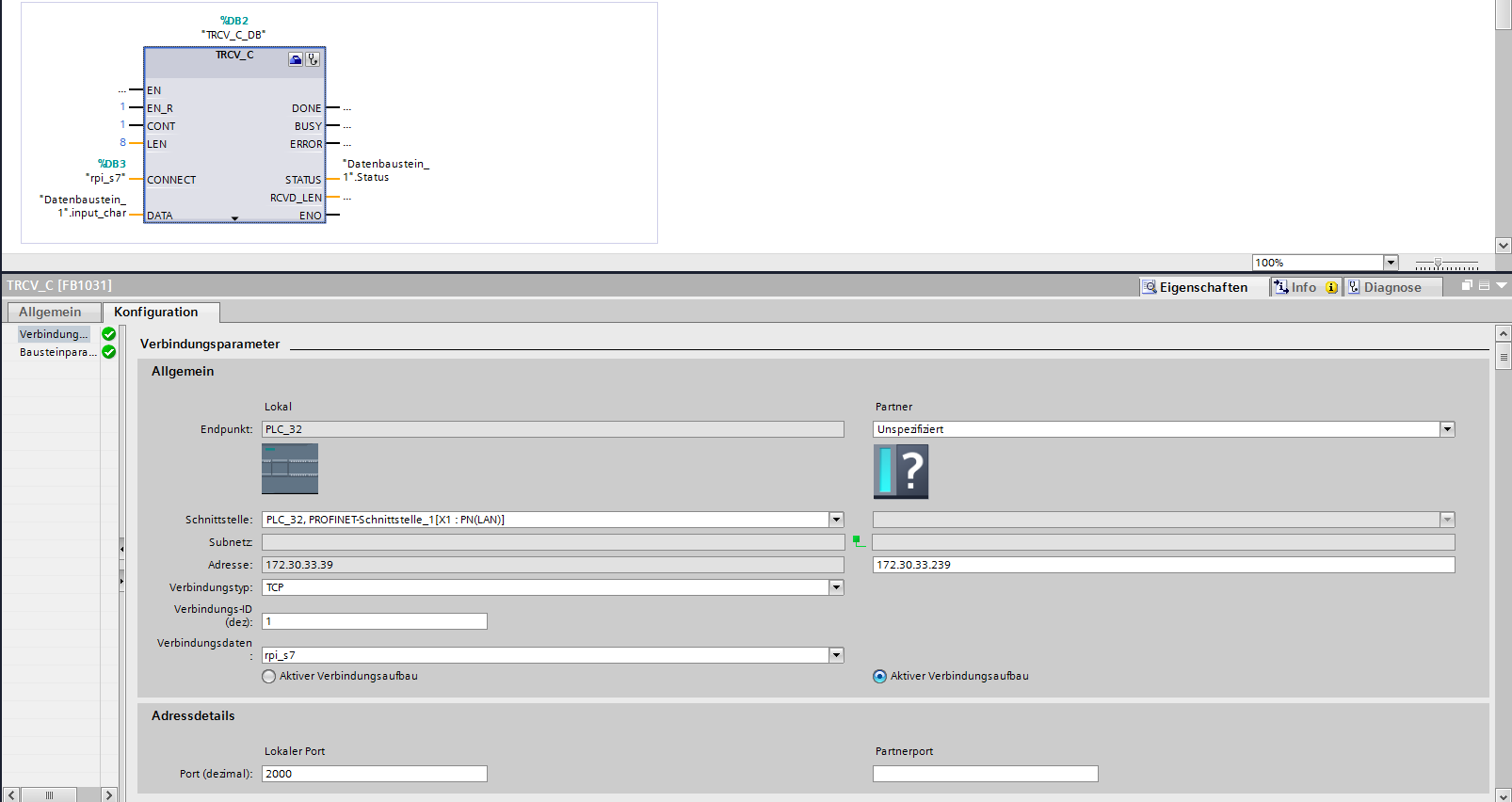Click the Partnerport input field
Screen dimensions: 1512x802
985,774
